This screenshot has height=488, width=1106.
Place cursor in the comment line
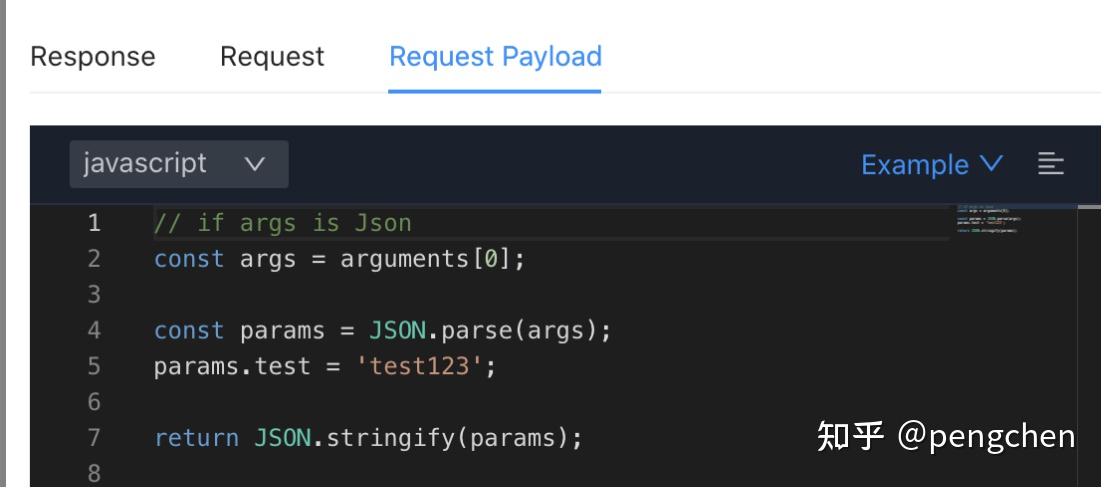(x=282, y=223)
